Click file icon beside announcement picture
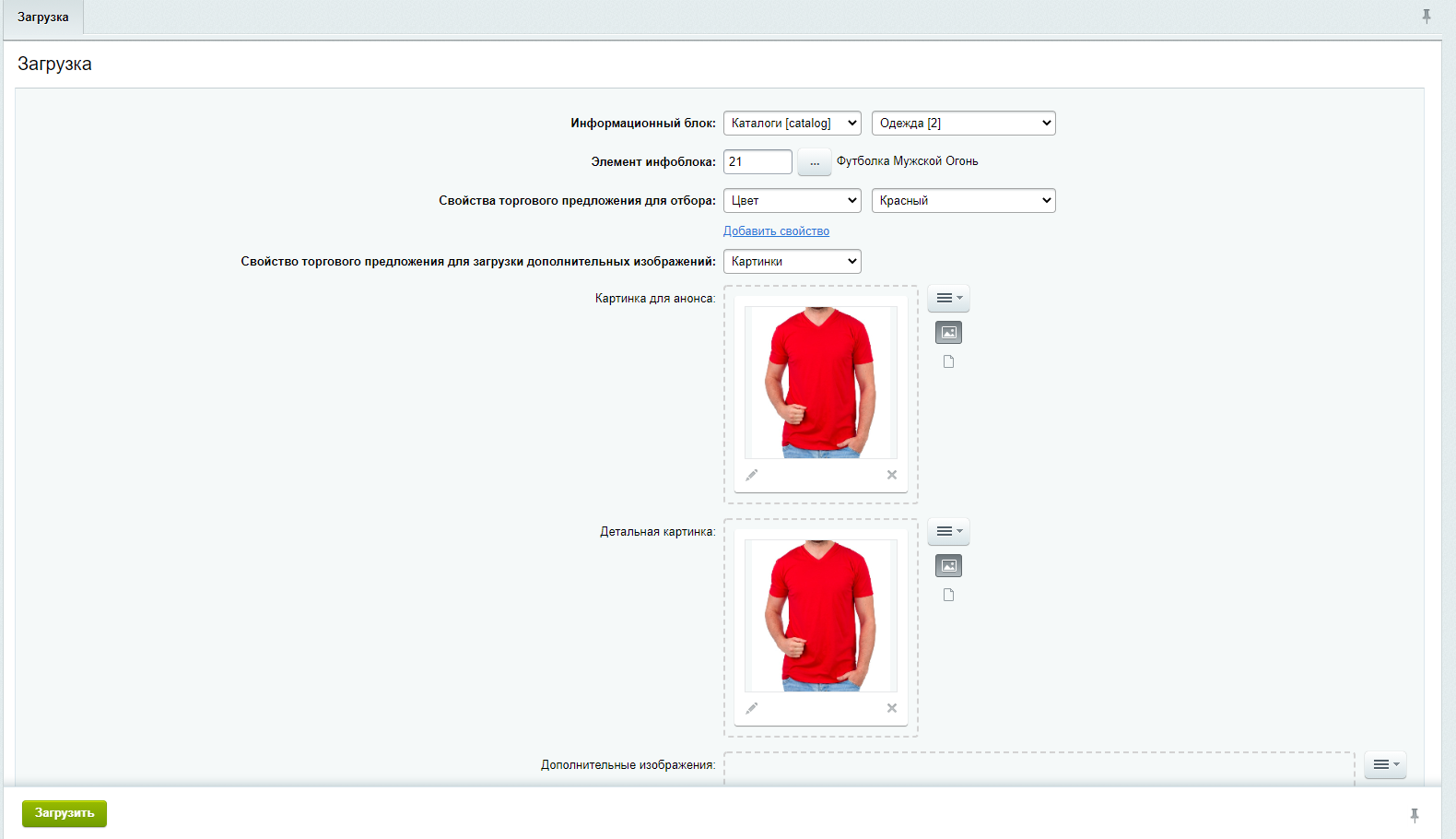 point(948,361)
